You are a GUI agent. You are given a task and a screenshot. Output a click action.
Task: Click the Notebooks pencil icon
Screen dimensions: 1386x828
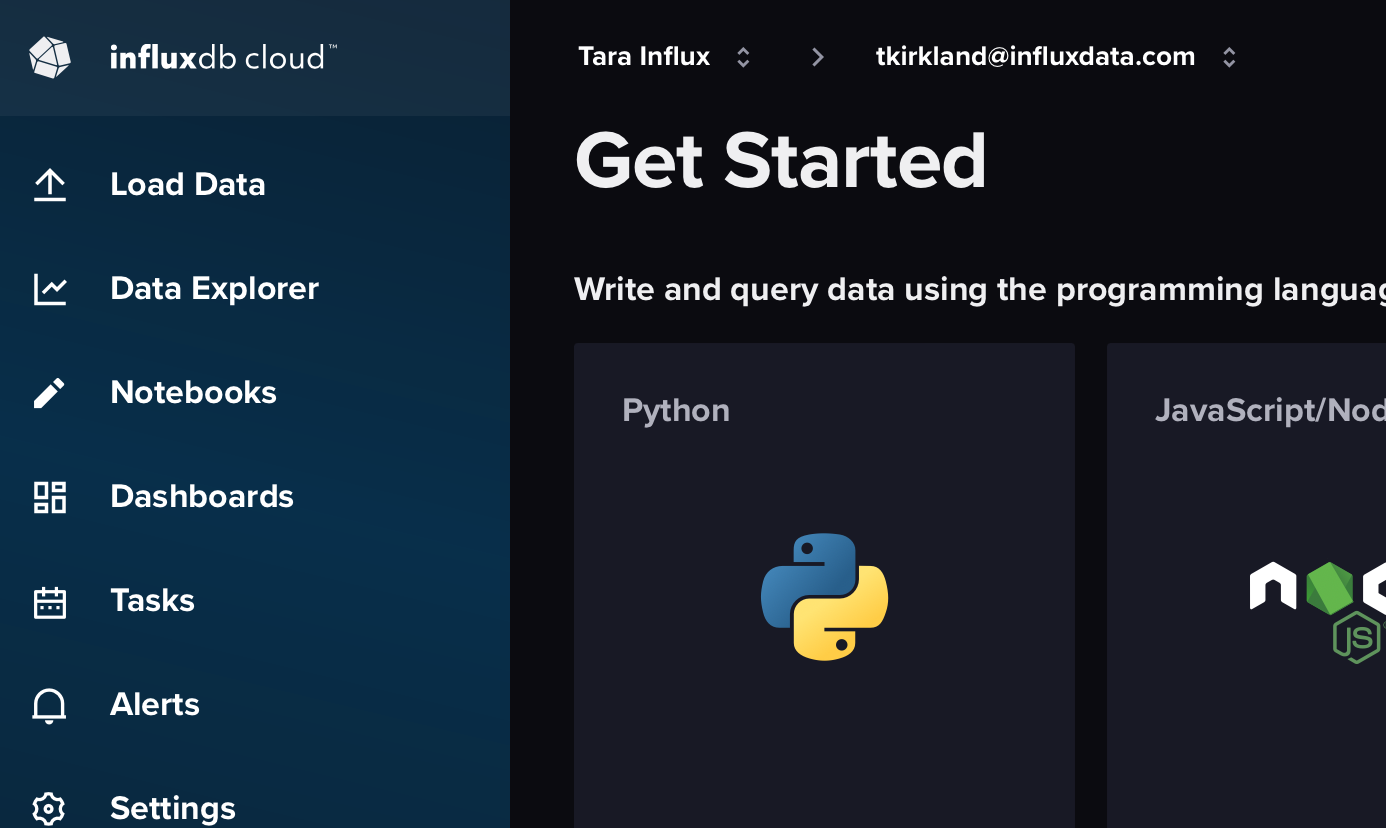49,392
